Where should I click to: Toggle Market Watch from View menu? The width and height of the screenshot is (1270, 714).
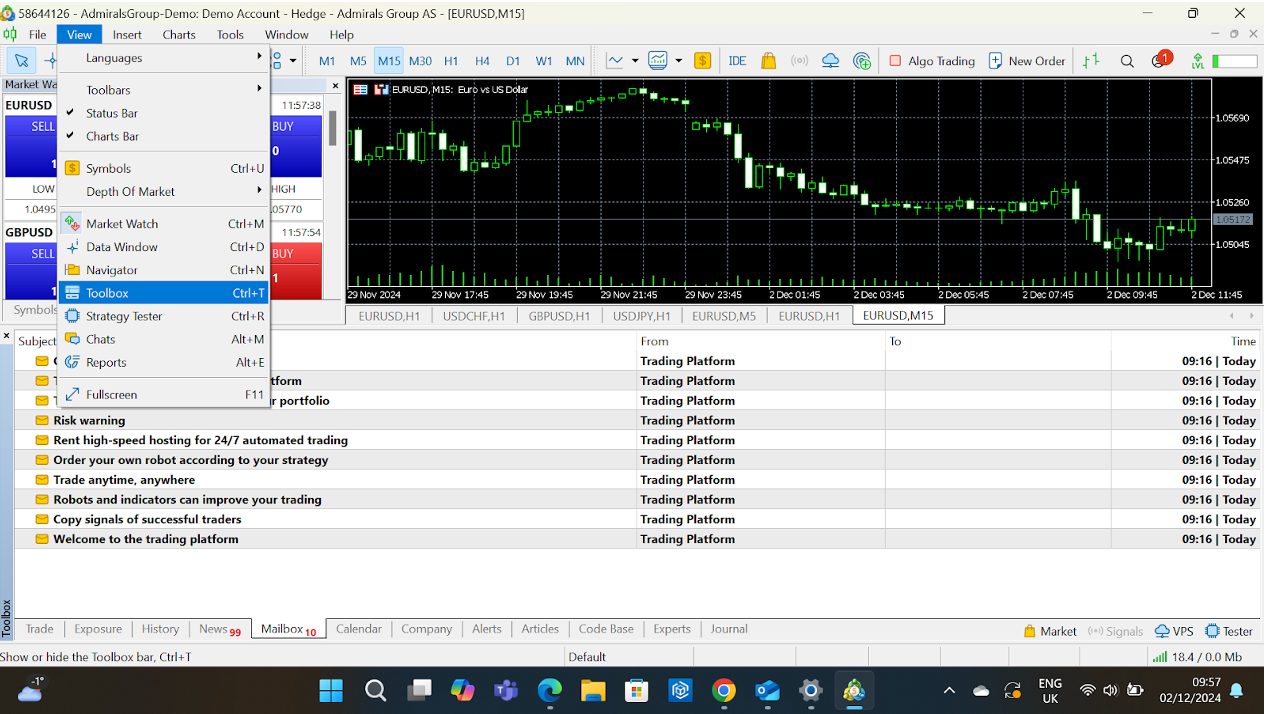pyautogui.click(x=163, y=224)
